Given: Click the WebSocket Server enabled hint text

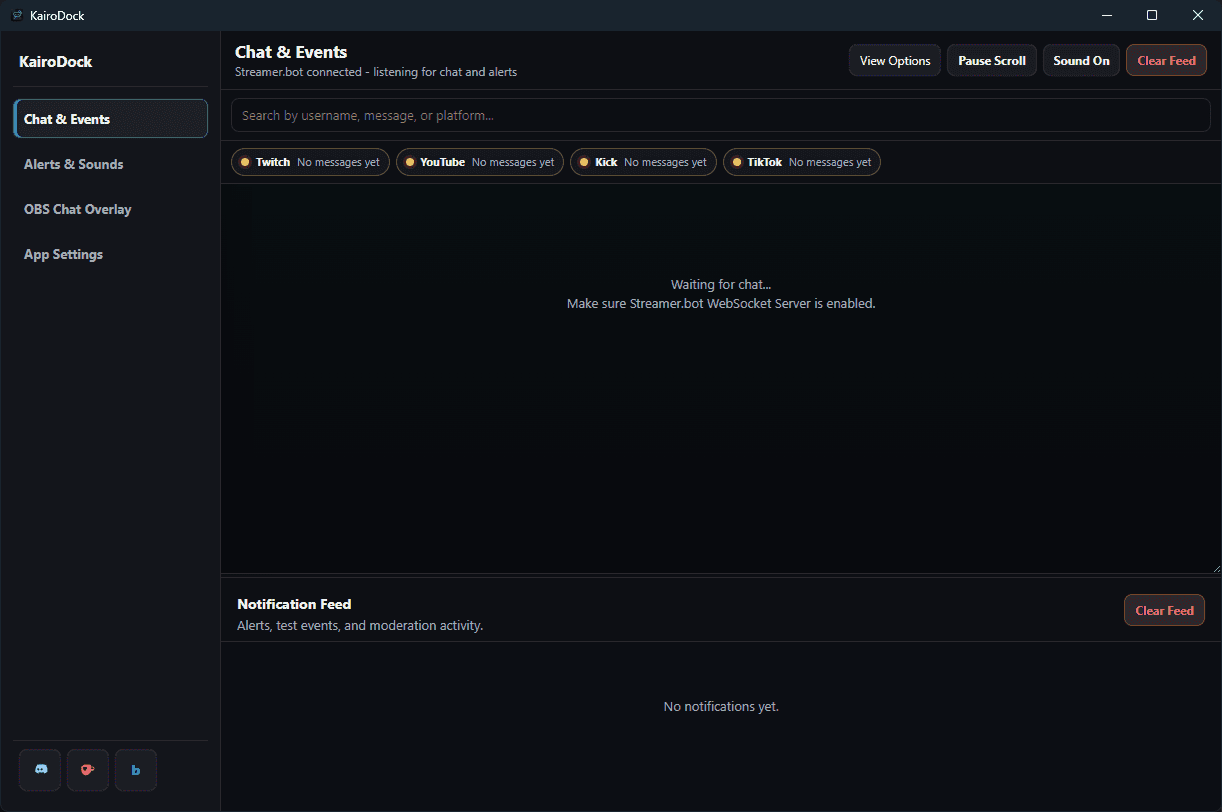Looking at the screenshot, I should 721,303.
